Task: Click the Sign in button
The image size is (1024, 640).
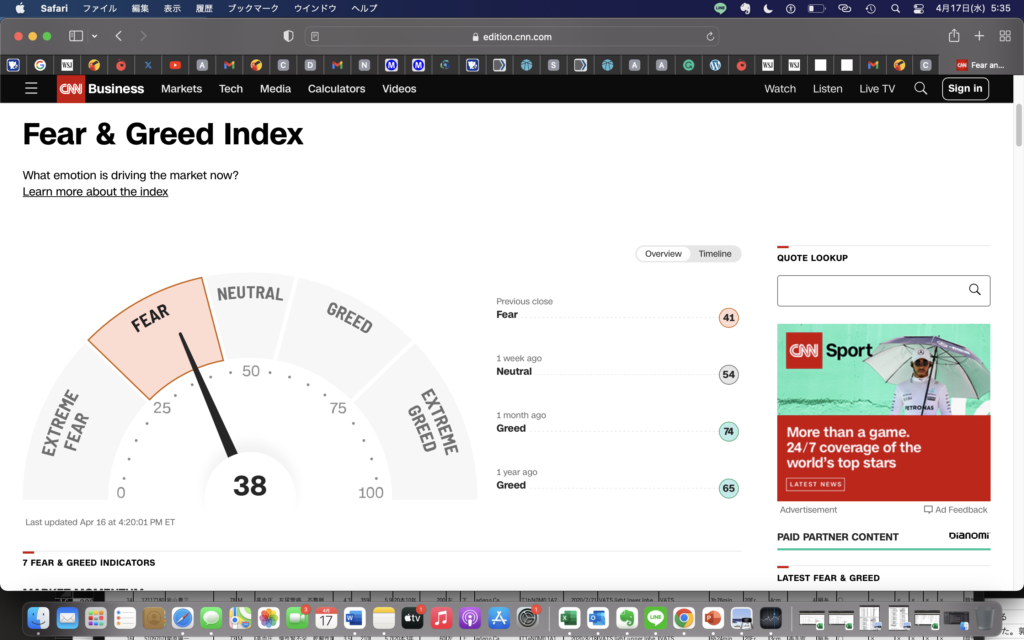Action: pyautogui.click(x=964, y=88)
